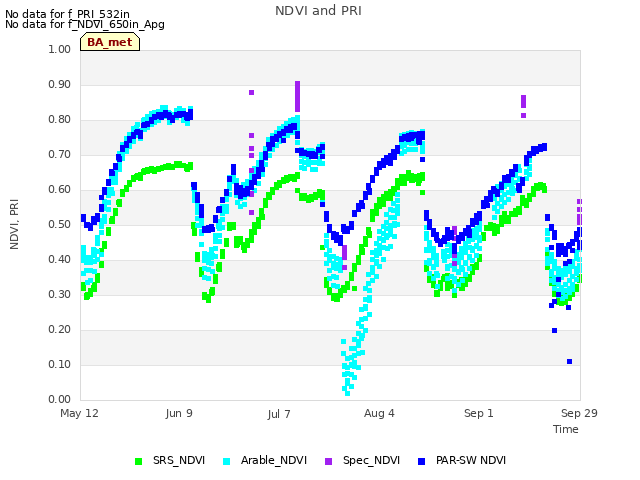Click the 0.00 y-axis tick label

click(x=60, y=399)
